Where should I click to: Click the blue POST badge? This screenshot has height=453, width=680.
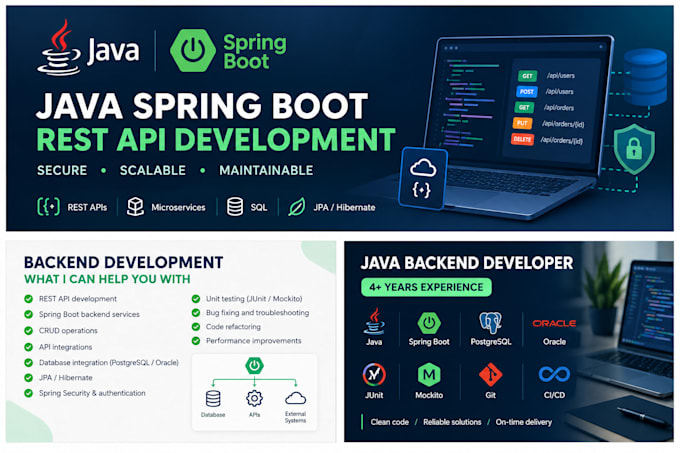point(526,91)
